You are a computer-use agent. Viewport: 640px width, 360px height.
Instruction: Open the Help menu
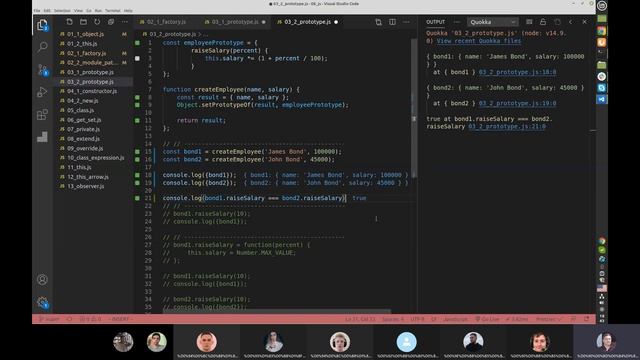pyautogui.click(x=128, y=11)
